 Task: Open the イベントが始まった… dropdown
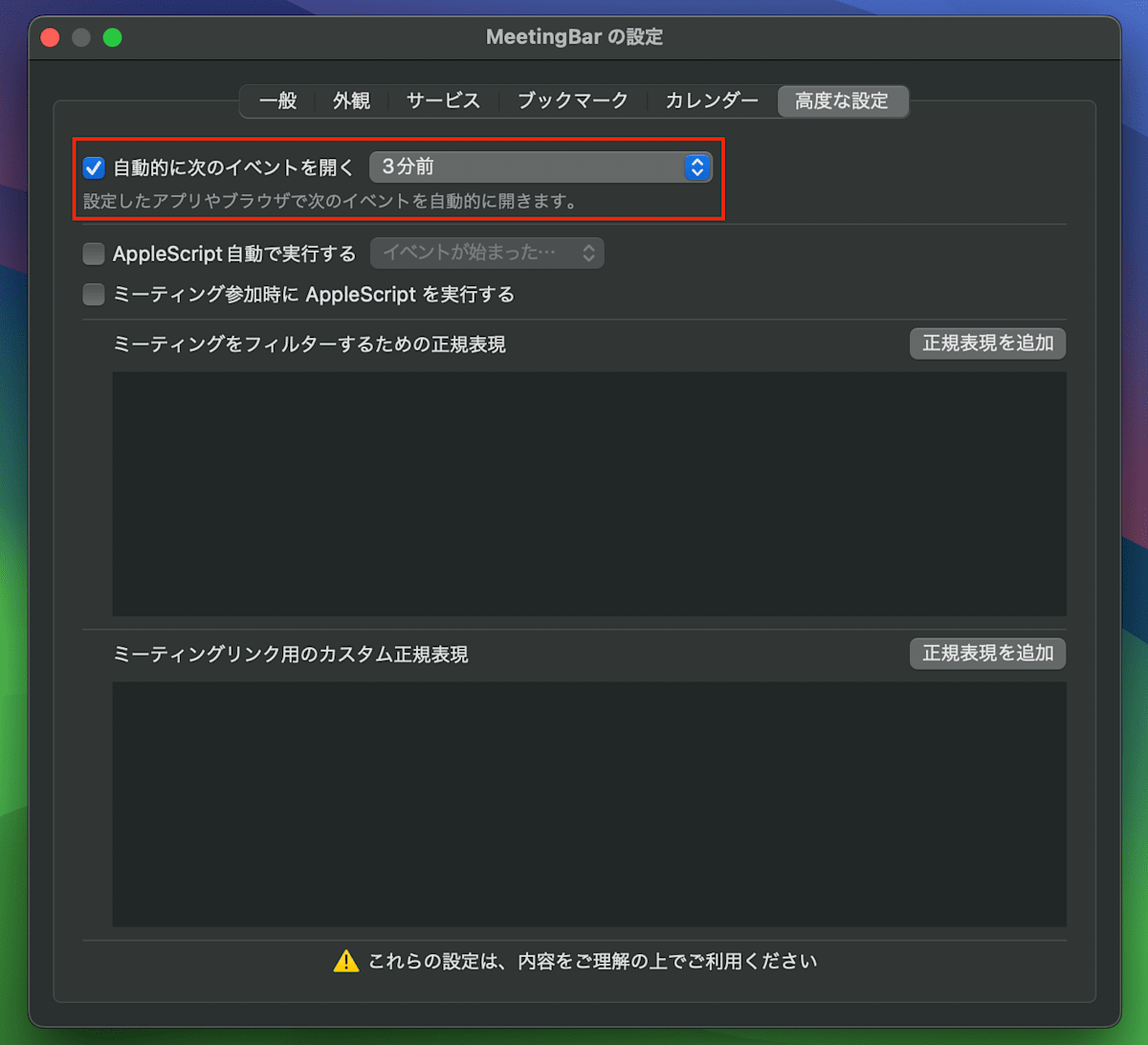click(487, 254)
